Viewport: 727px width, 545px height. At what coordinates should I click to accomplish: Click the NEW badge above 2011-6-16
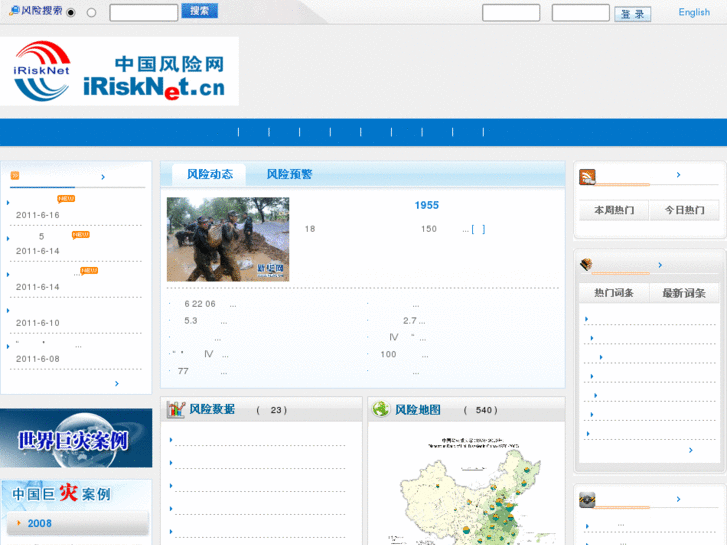coord(66,199)
